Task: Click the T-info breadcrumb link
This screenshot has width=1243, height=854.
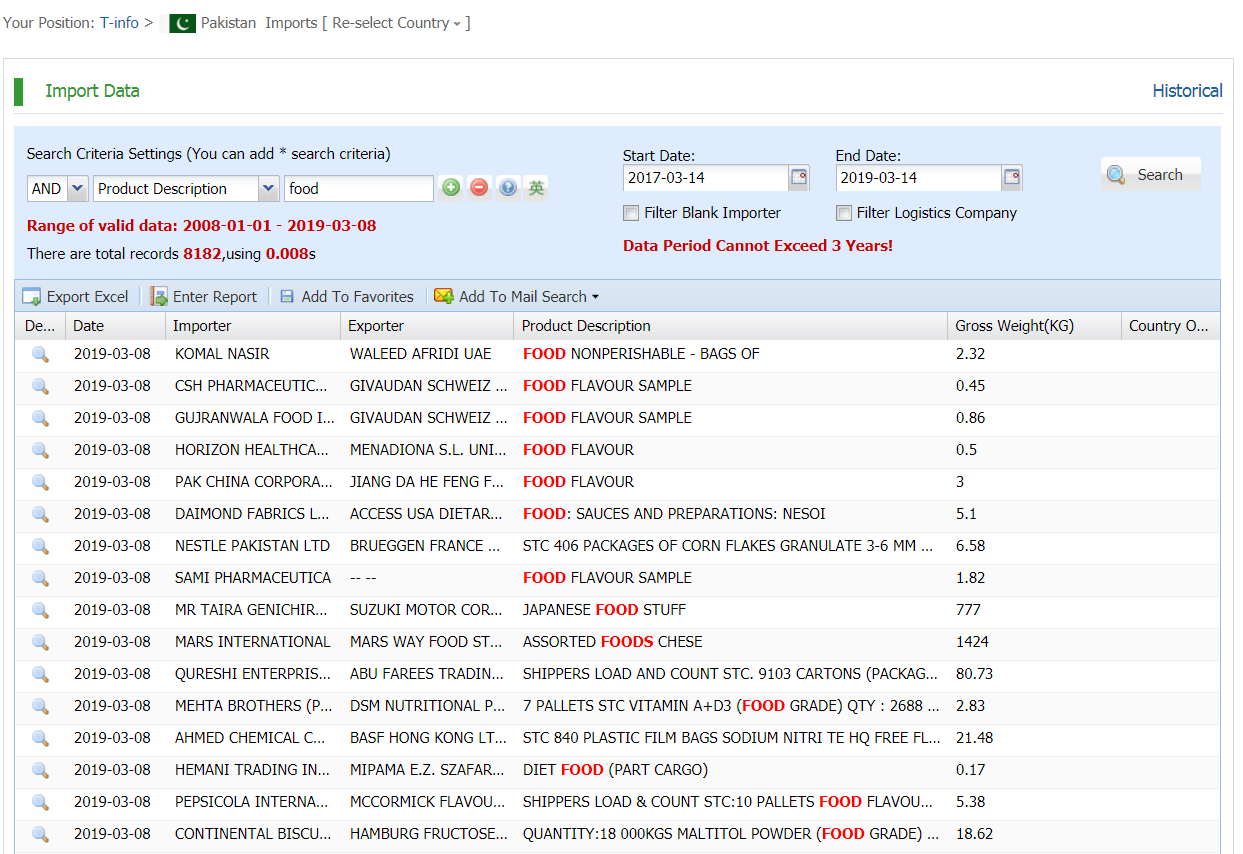Action: (x=119, y=23)
